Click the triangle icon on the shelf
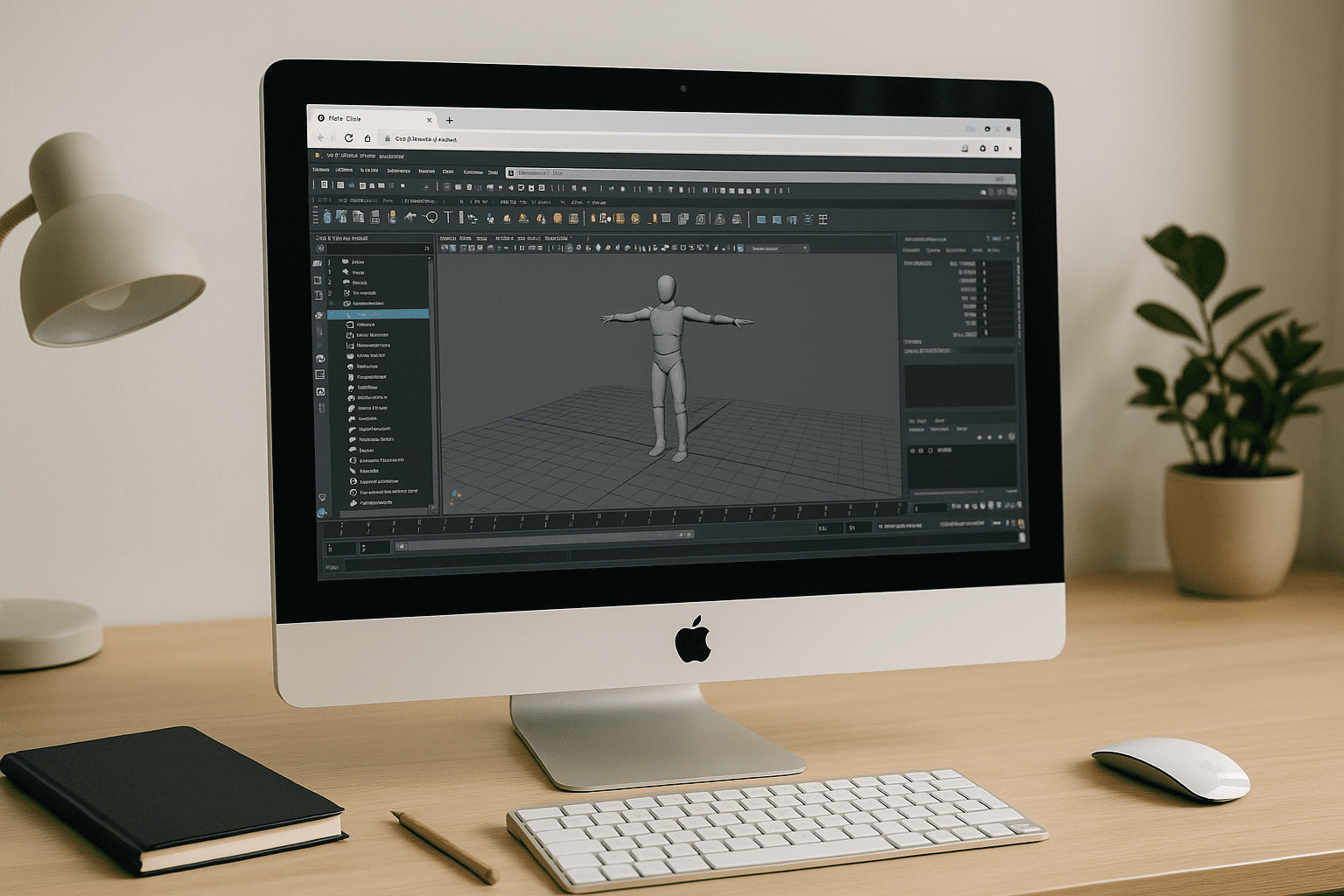The height and width of the screenshot is (896, 1344). point(719,219)
